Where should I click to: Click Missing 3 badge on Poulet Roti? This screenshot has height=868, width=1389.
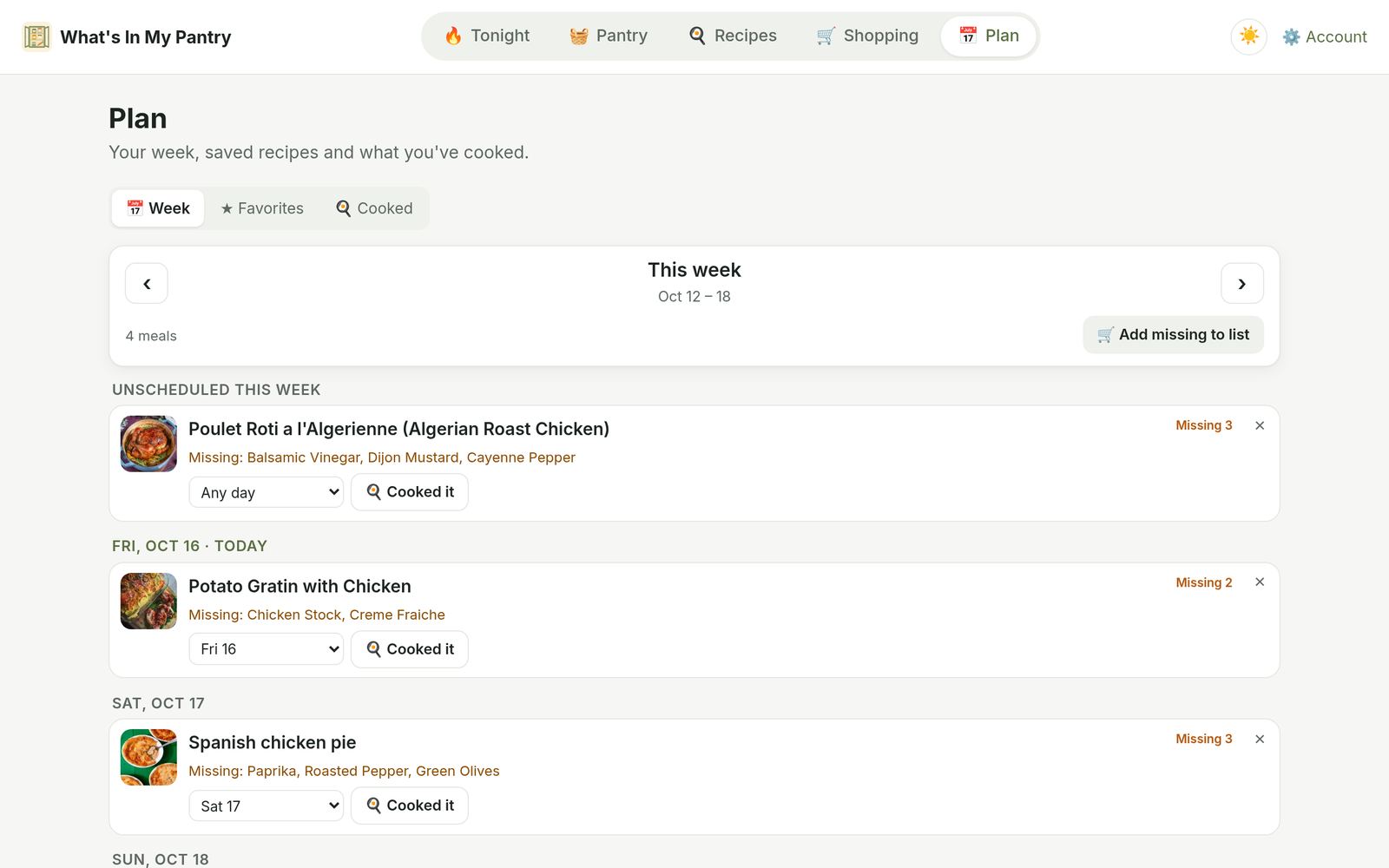point(1204,425)
